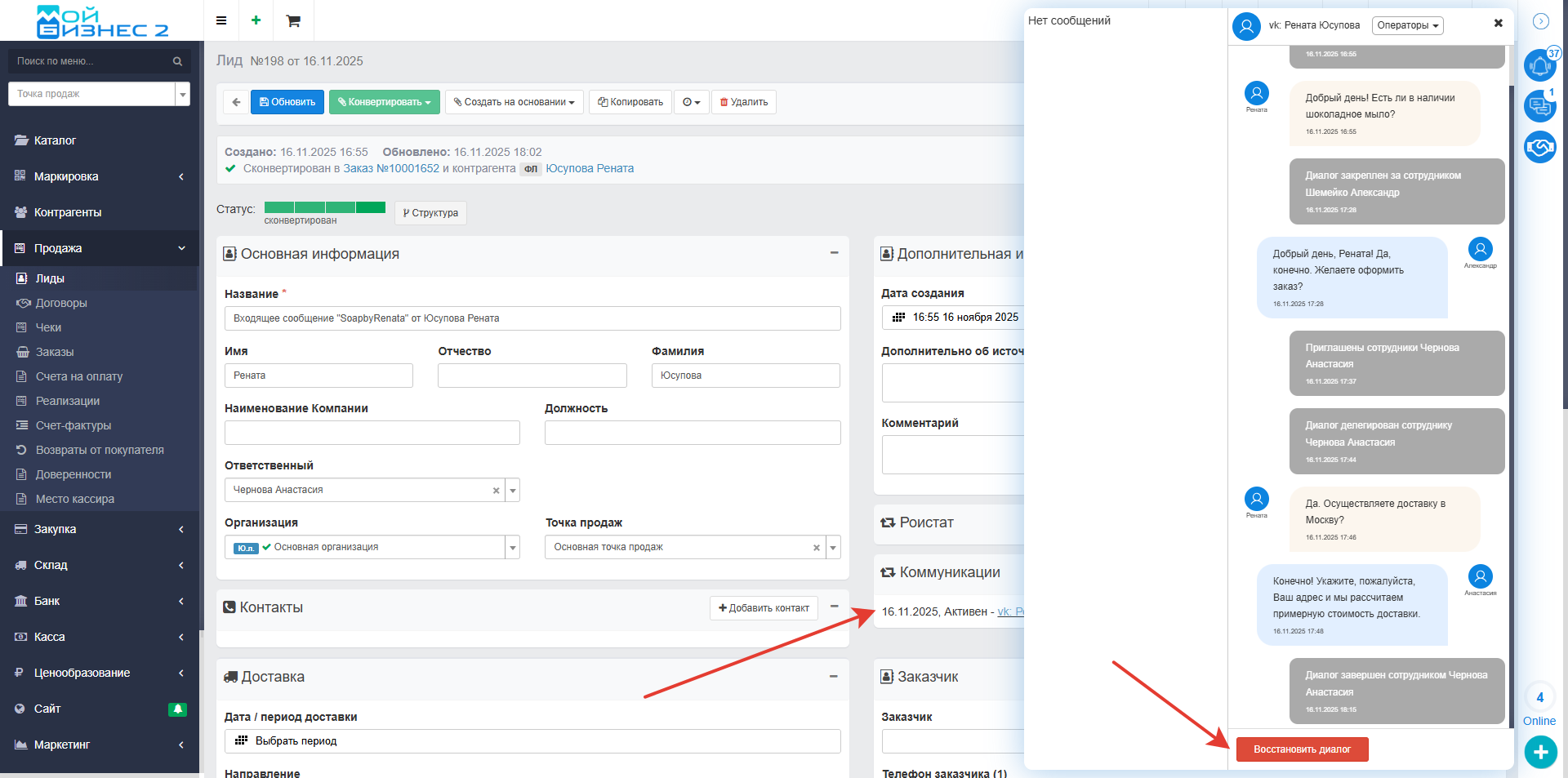Expand the Создать на основании dropdown

point(514,102)
